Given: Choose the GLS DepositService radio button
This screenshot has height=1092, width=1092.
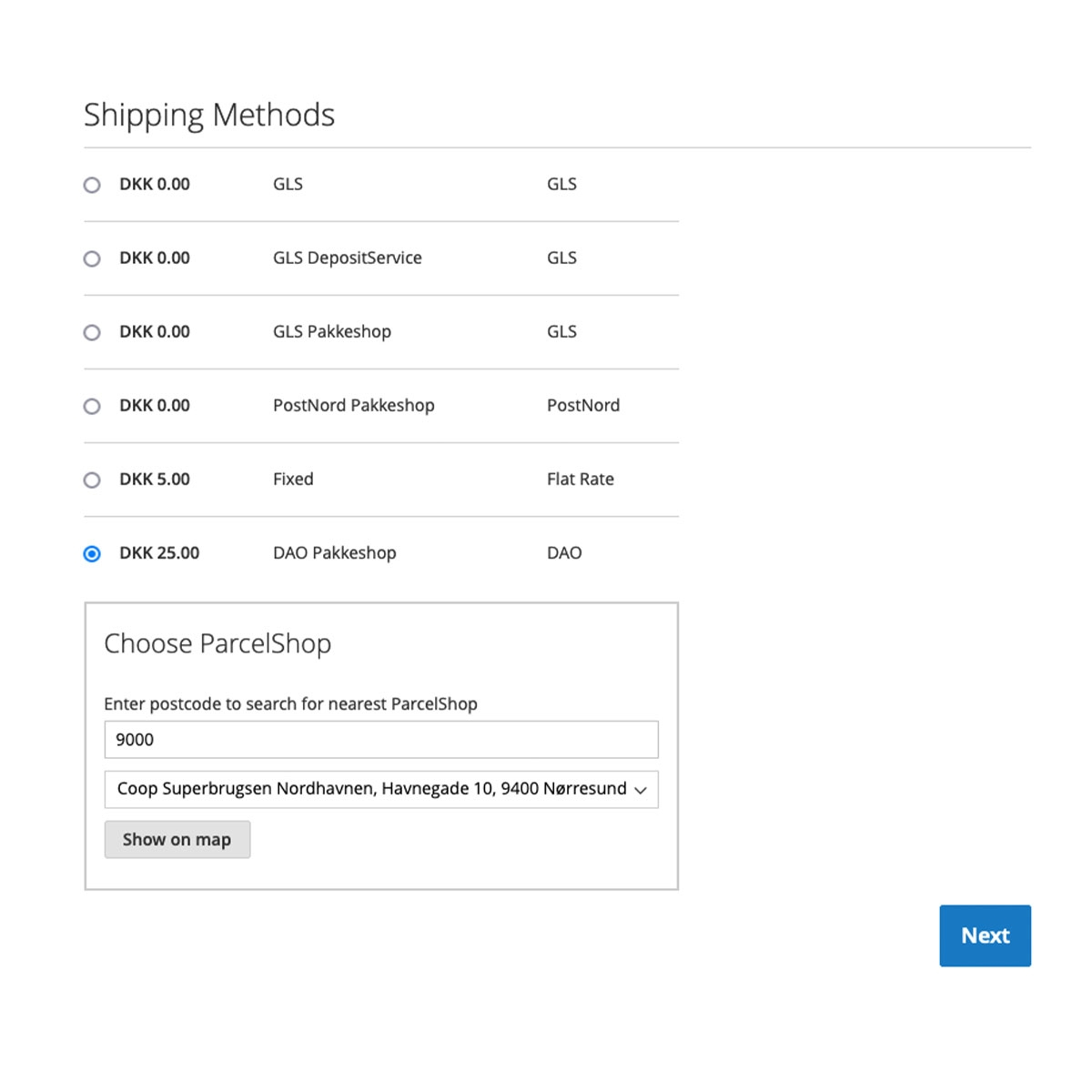Looking at the screenshot, I should (92, 258).
